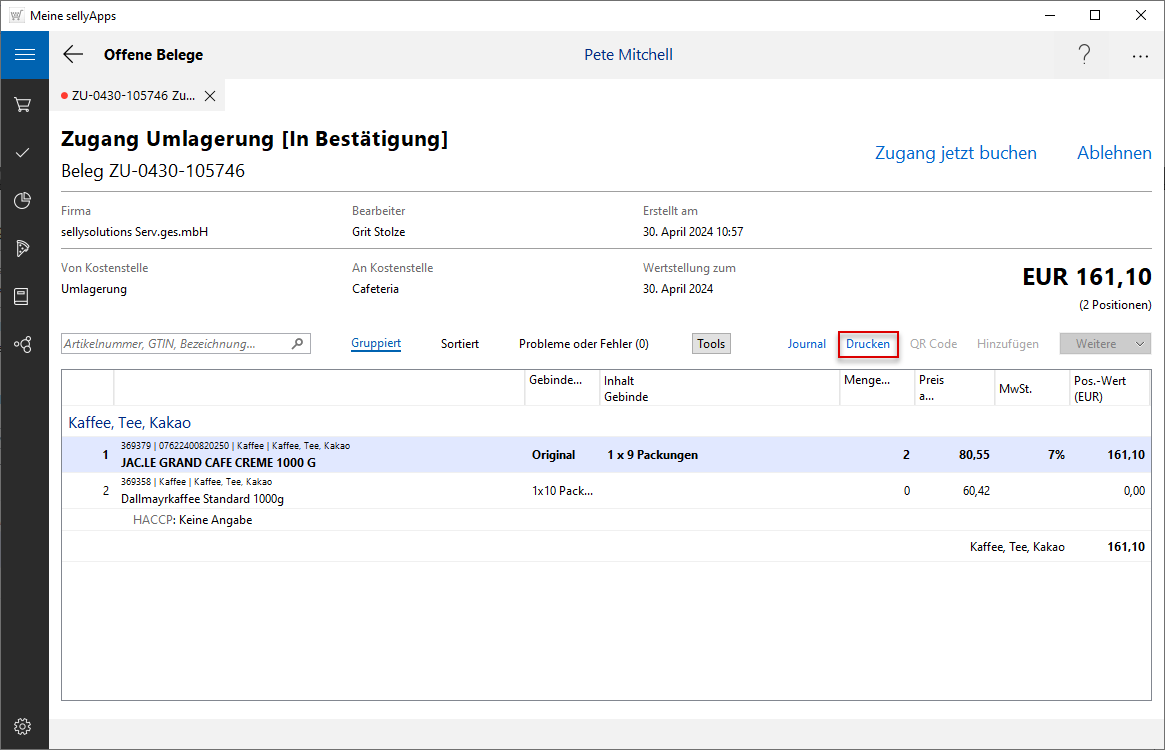This screenshot has height=750, width=1165.
Task: Close the ZU-0430-105746 tab
Action: click(x=210, y=96)
